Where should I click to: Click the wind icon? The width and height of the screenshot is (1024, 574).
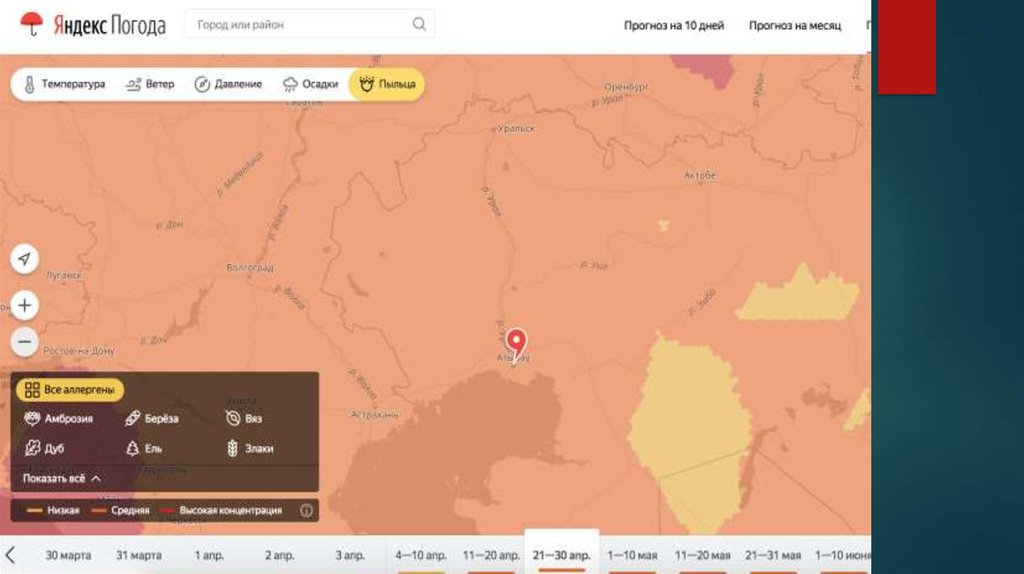pos(133,84)
